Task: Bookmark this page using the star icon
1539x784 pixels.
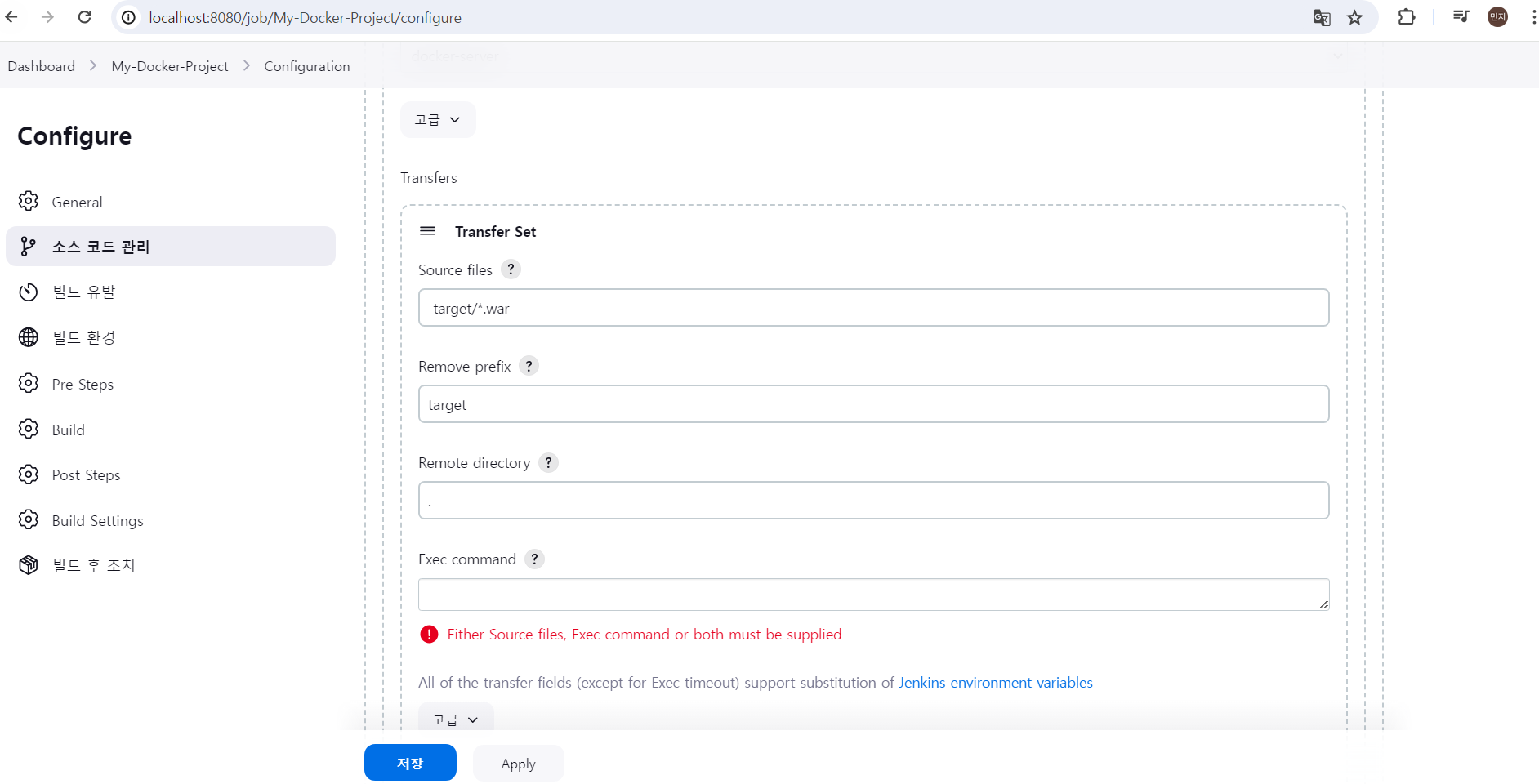Action: tap(1355, 17)
